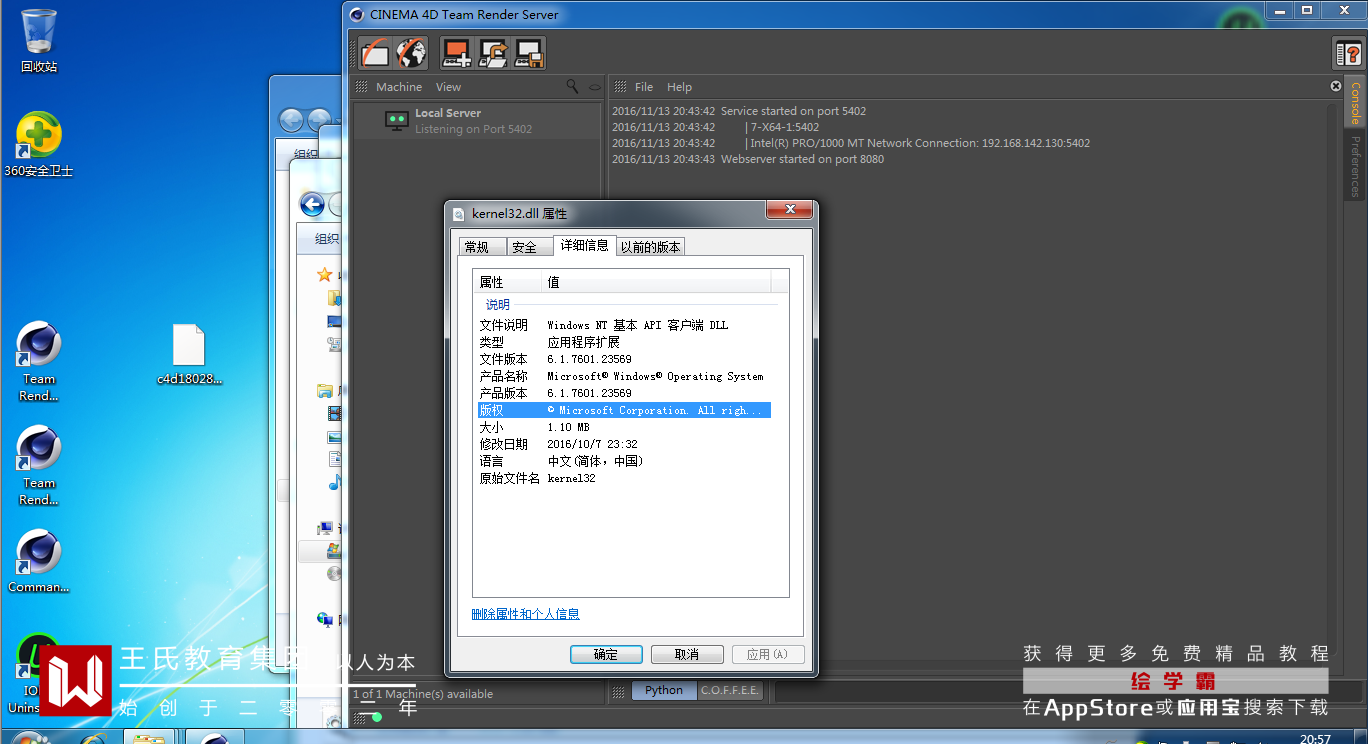The width and height of the screenshot is (1368, 744).
Task: Click the 'Webserver started on port 8080' log line
Action: [748, 159]
